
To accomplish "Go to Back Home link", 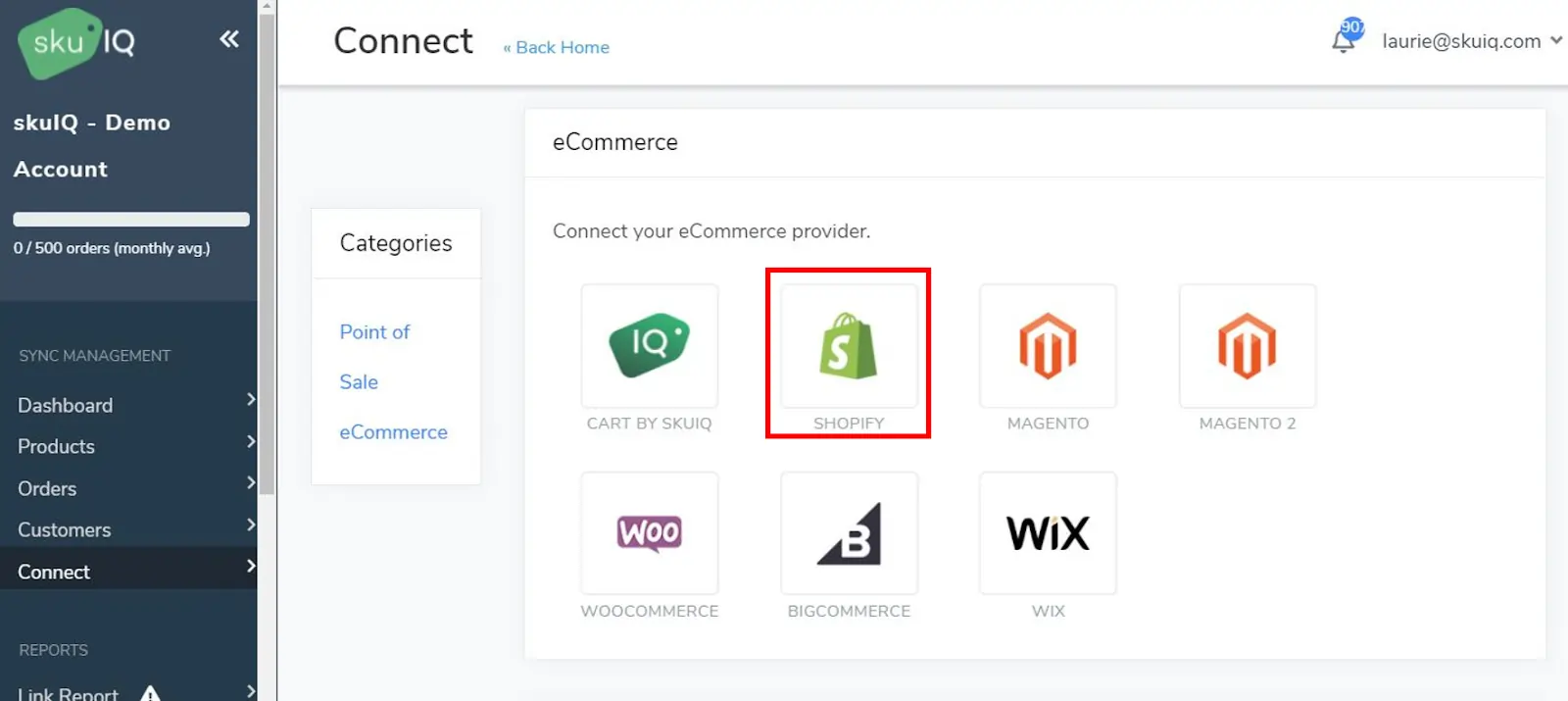I will coord(557,47).
